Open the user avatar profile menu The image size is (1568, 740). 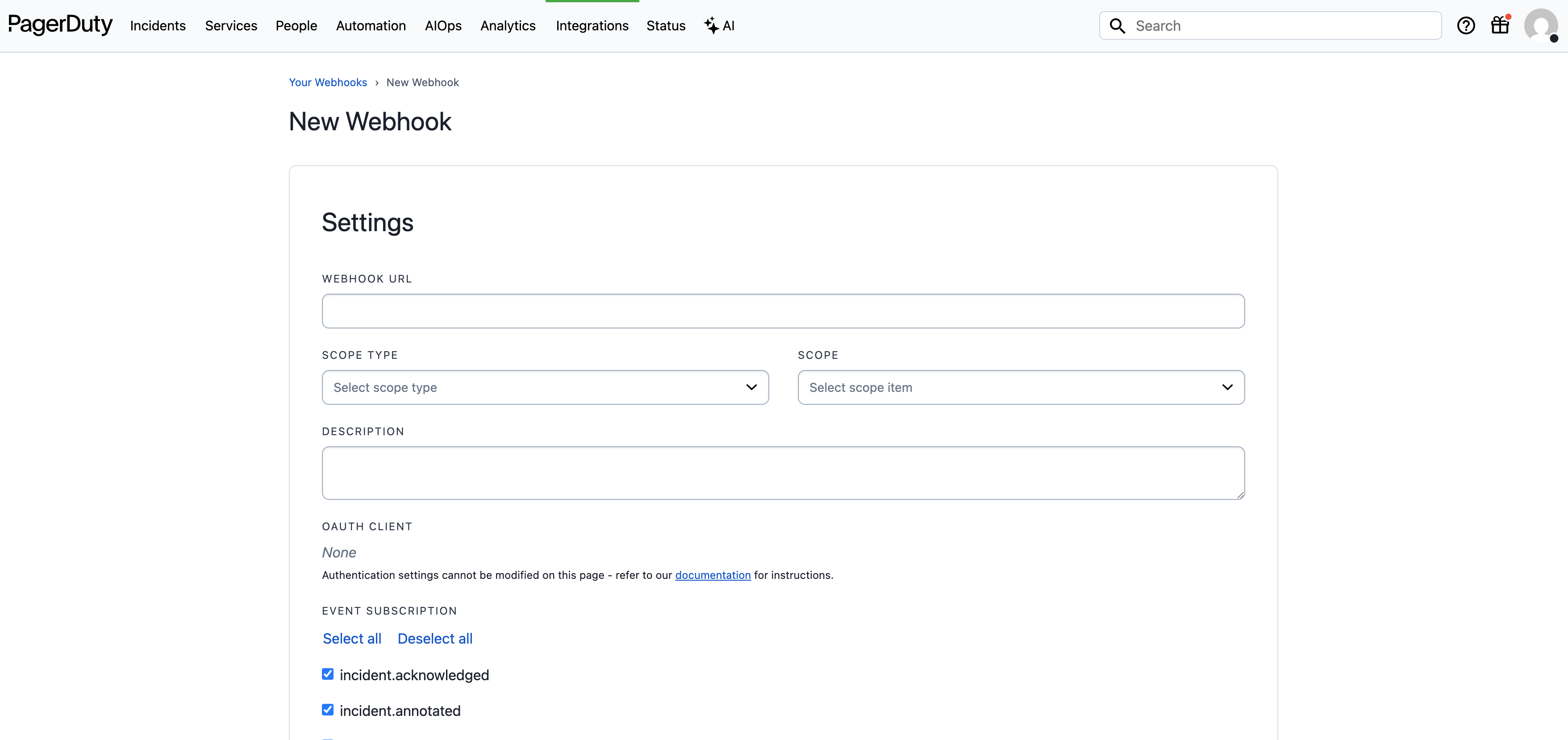tap(1540, 25)
